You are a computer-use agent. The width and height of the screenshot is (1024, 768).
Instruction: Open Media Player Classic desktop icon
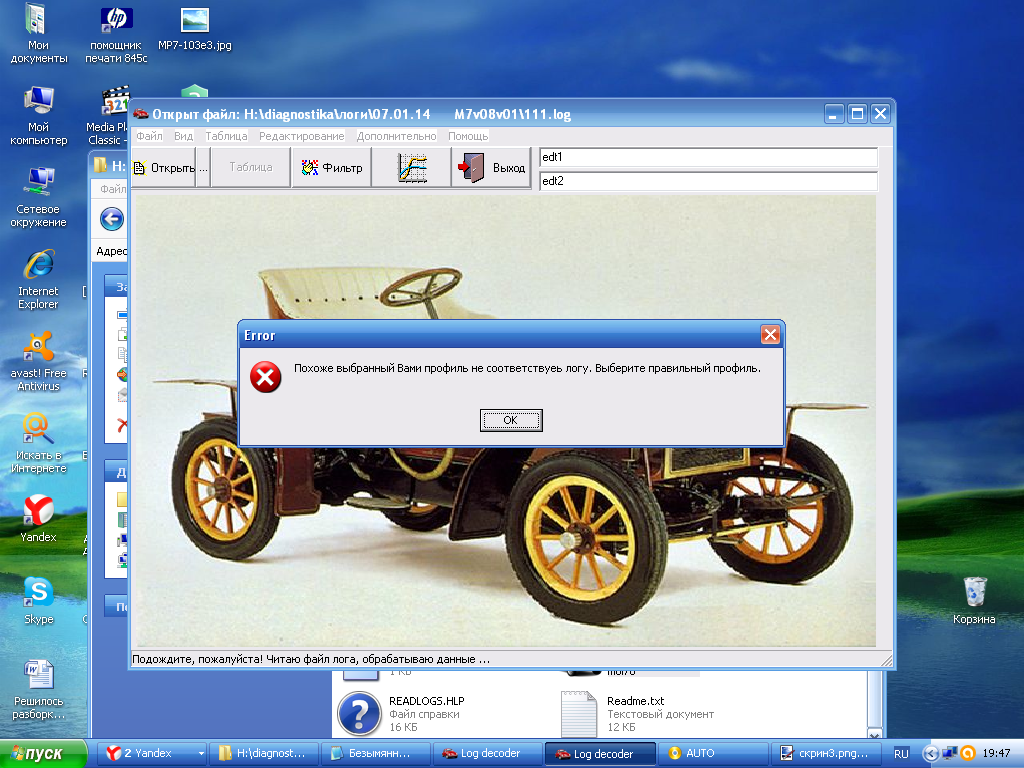108,116
